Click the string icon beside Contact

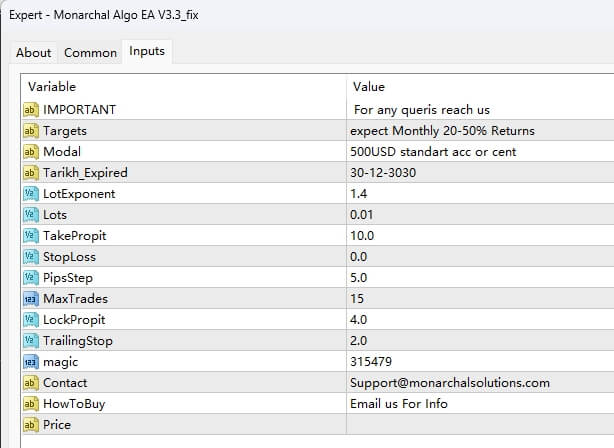(x=31, y=383)
